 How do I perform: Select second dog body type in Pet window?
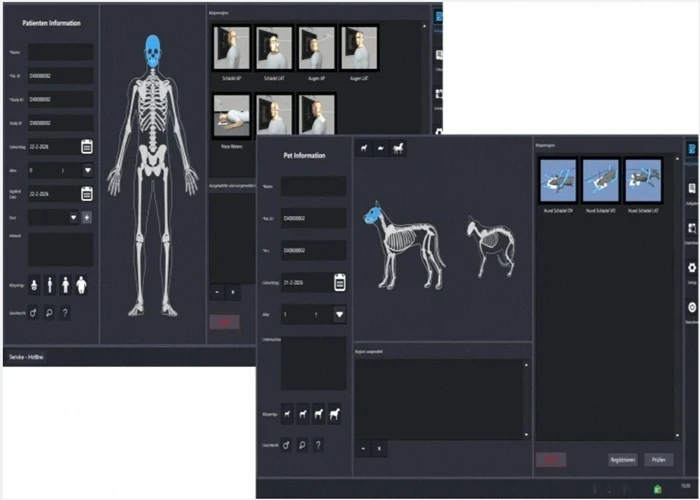pos(303,414)
